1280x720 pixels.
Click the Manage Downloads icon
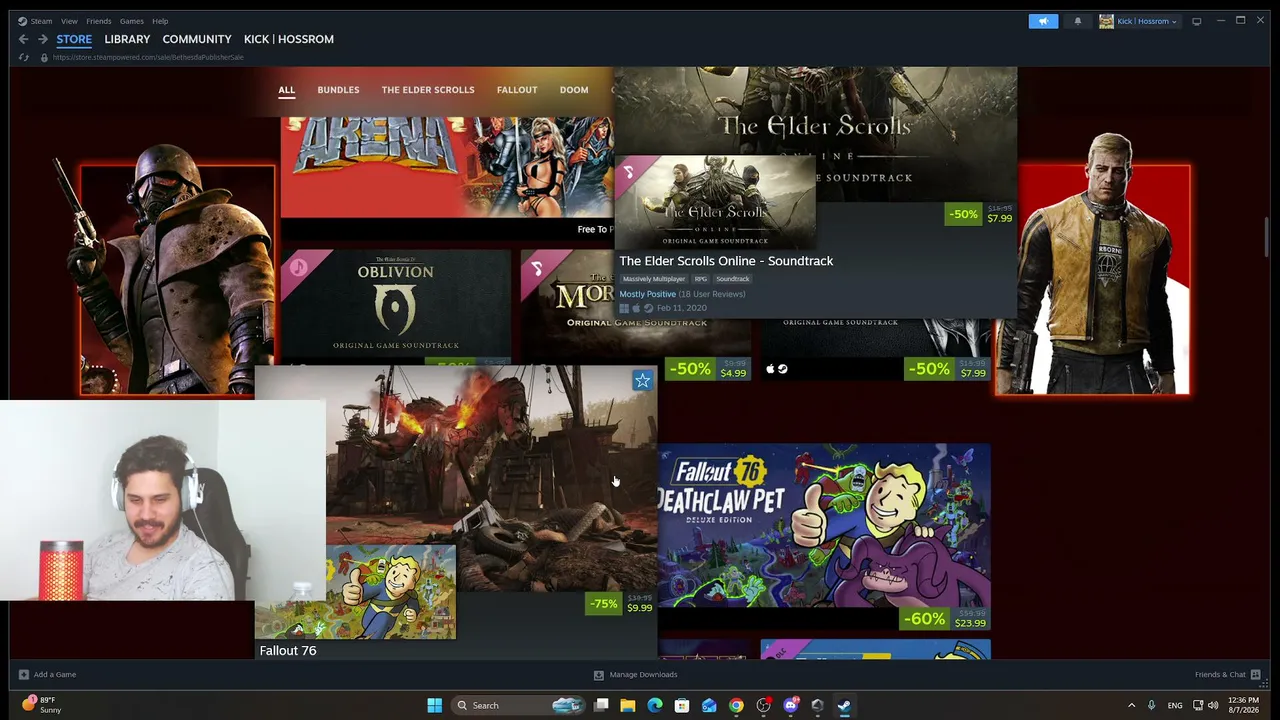(599, 675)
